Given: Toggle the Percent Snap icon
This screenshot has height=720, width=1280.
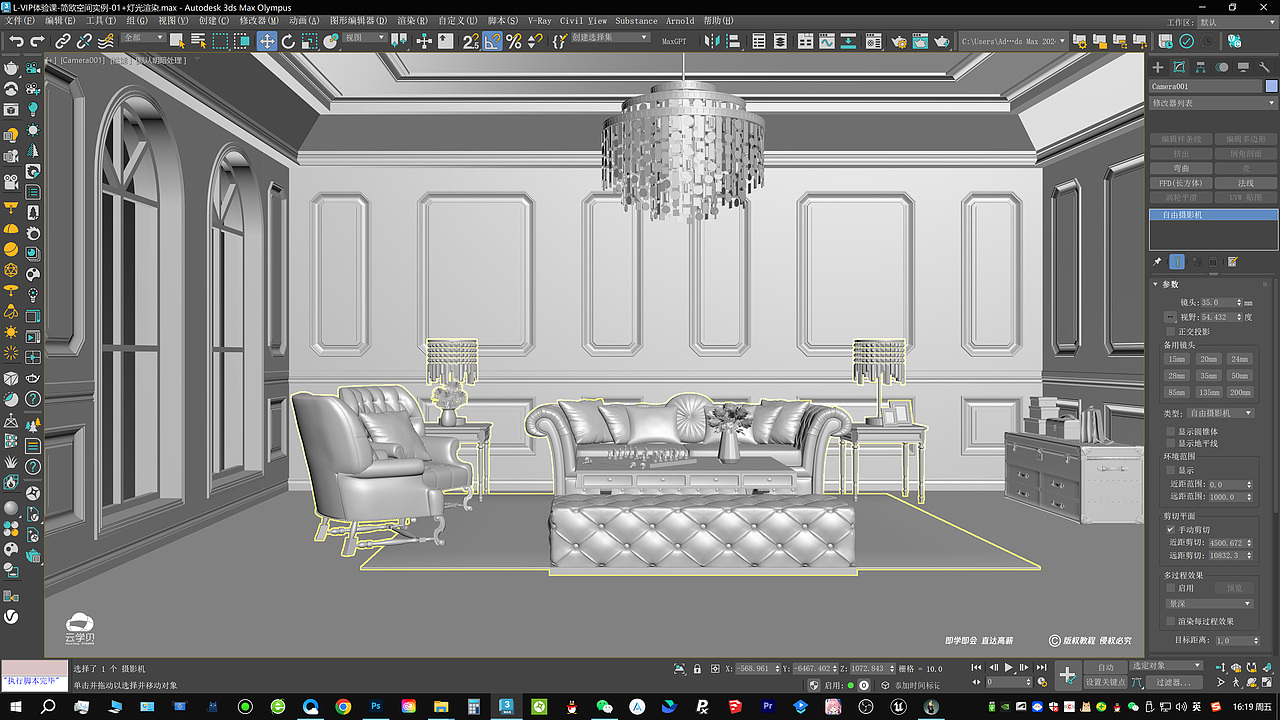Looking at the screenshot, I should point(513,41).
